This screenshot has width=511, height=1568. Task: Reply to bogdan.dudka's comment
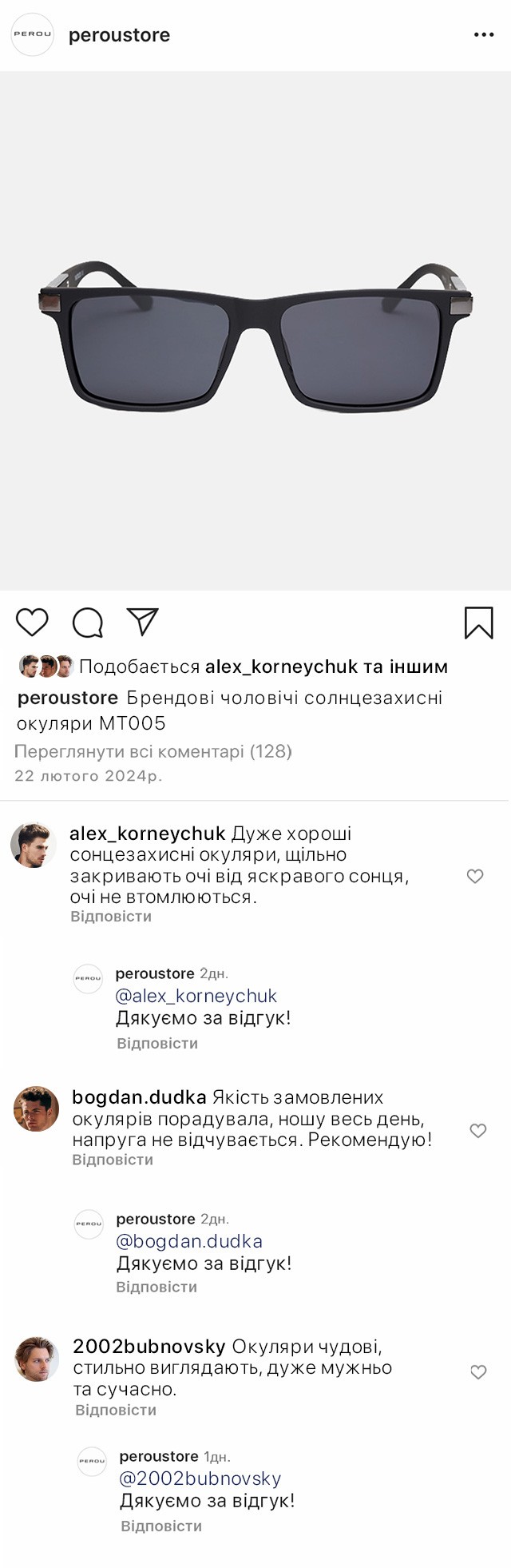point(113,1160)
